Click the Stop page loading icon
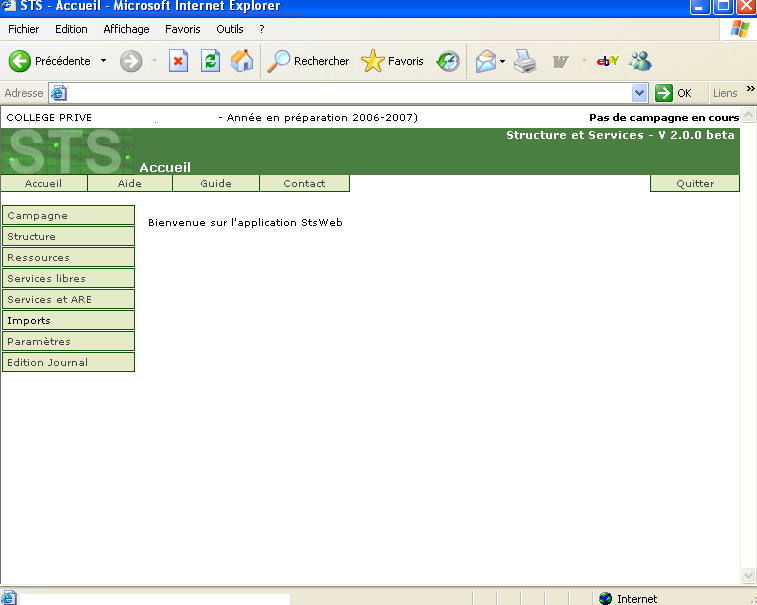The width and height of the screenshot is (757, 605). click(178, 61)
